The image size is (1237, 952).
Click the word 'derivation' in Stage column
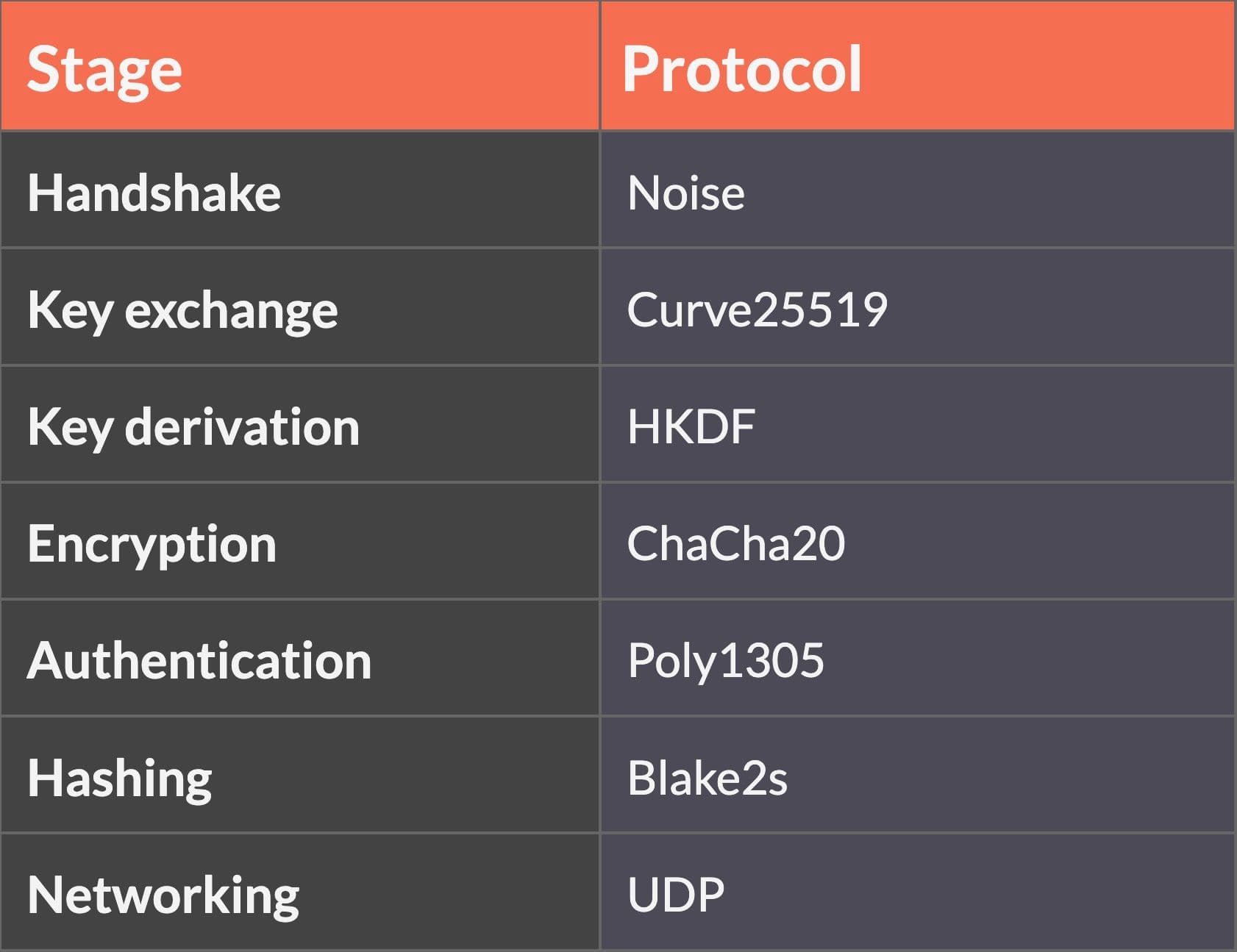point(242,427)
